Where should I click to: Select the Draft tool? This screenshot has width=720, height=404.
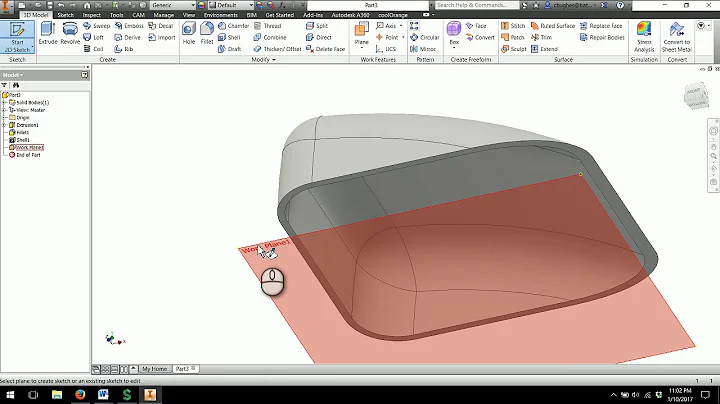[x=230, y=49]
